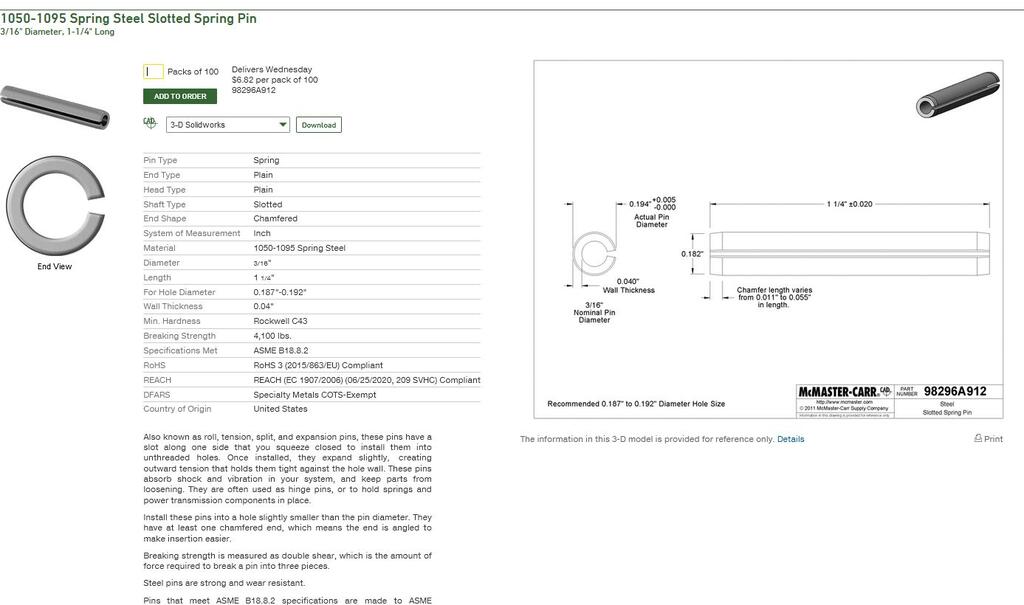1024x605 pixels.
Task: Select the part number 98296A912 under price
Action: tap(253, 90)
